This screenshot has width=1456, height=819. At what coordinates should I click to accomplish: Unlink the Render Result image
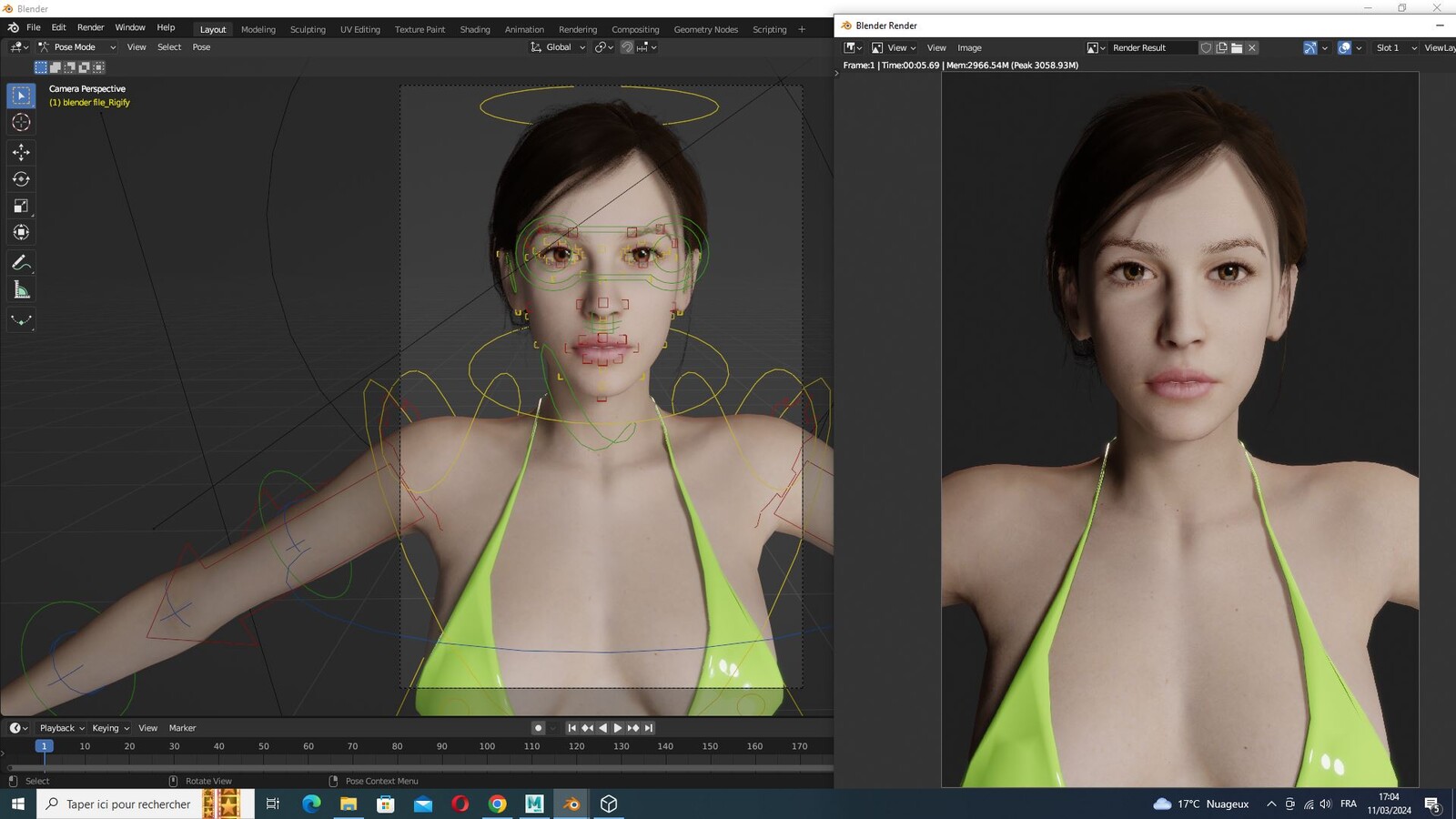[x=1252, y=48]
